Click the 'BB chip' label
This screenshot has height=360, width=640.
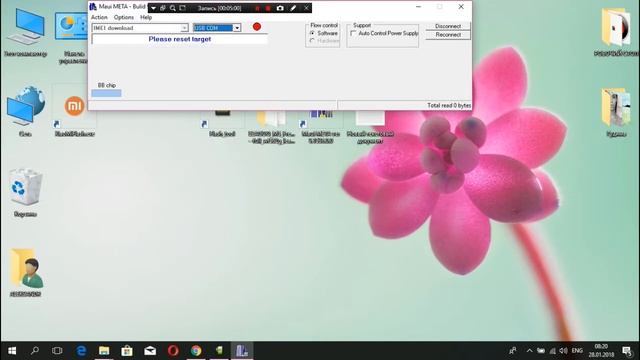coord(107,85)
